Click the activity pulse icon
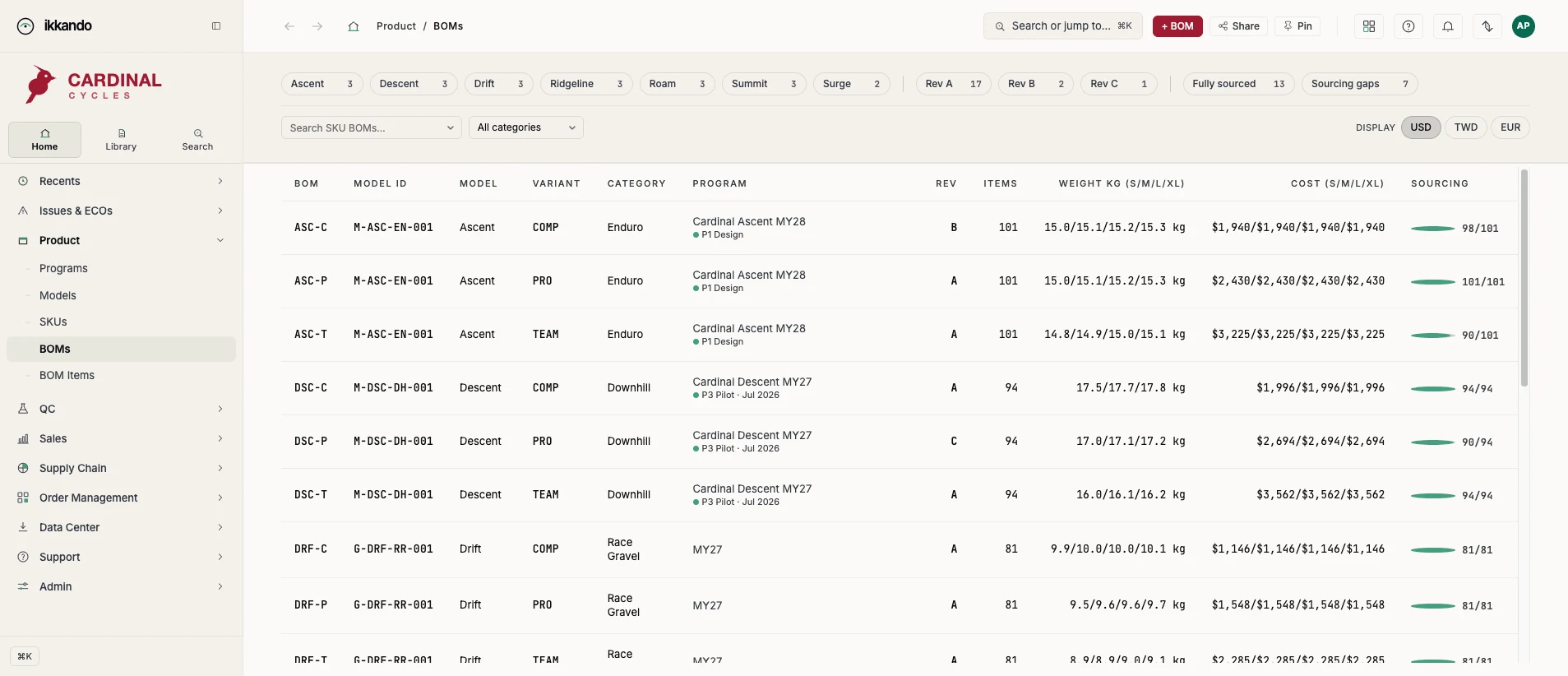Viewport: 1568px width, 676px height. click(1487, 26)
